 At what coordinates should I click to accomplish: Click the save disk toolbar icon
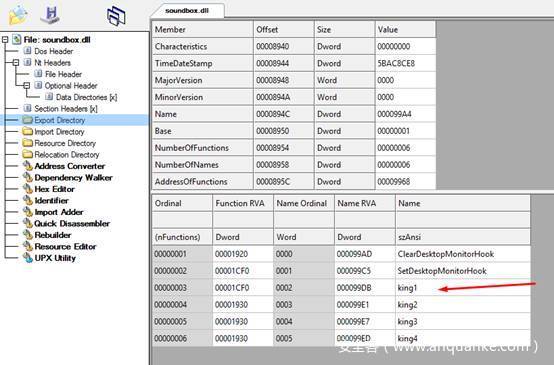click(x=51, y=14)
